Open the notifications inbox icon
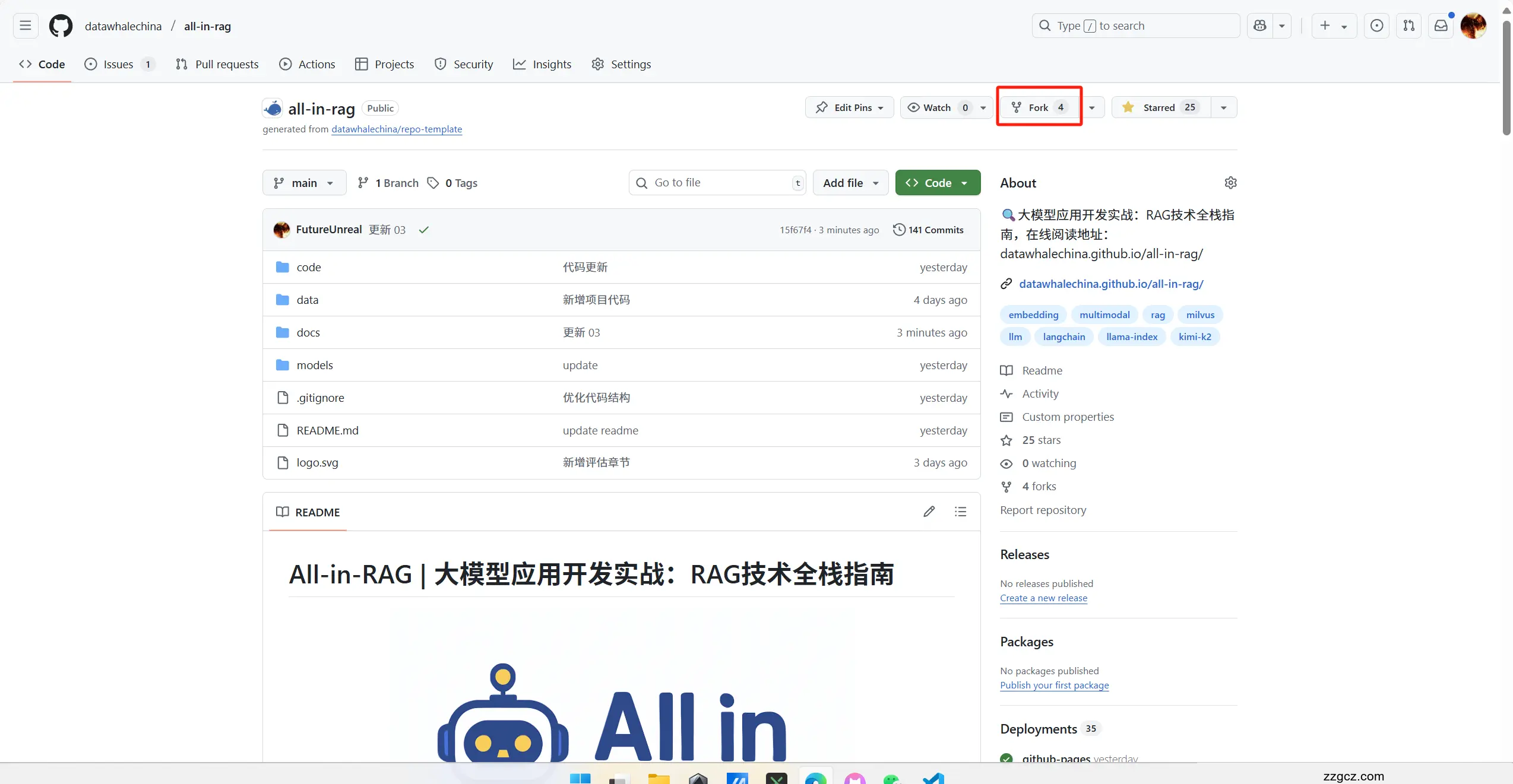The image size is (1513, 784). pos(1441,26)
